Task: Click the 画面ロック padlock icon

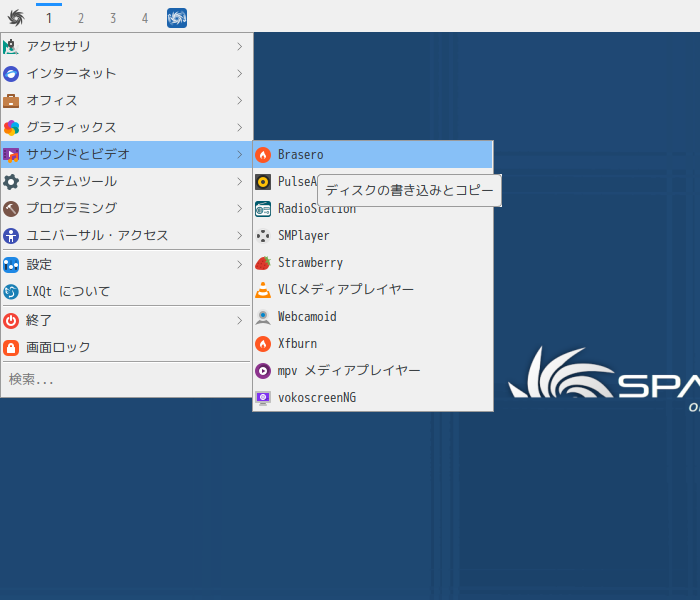Action: 11,348
